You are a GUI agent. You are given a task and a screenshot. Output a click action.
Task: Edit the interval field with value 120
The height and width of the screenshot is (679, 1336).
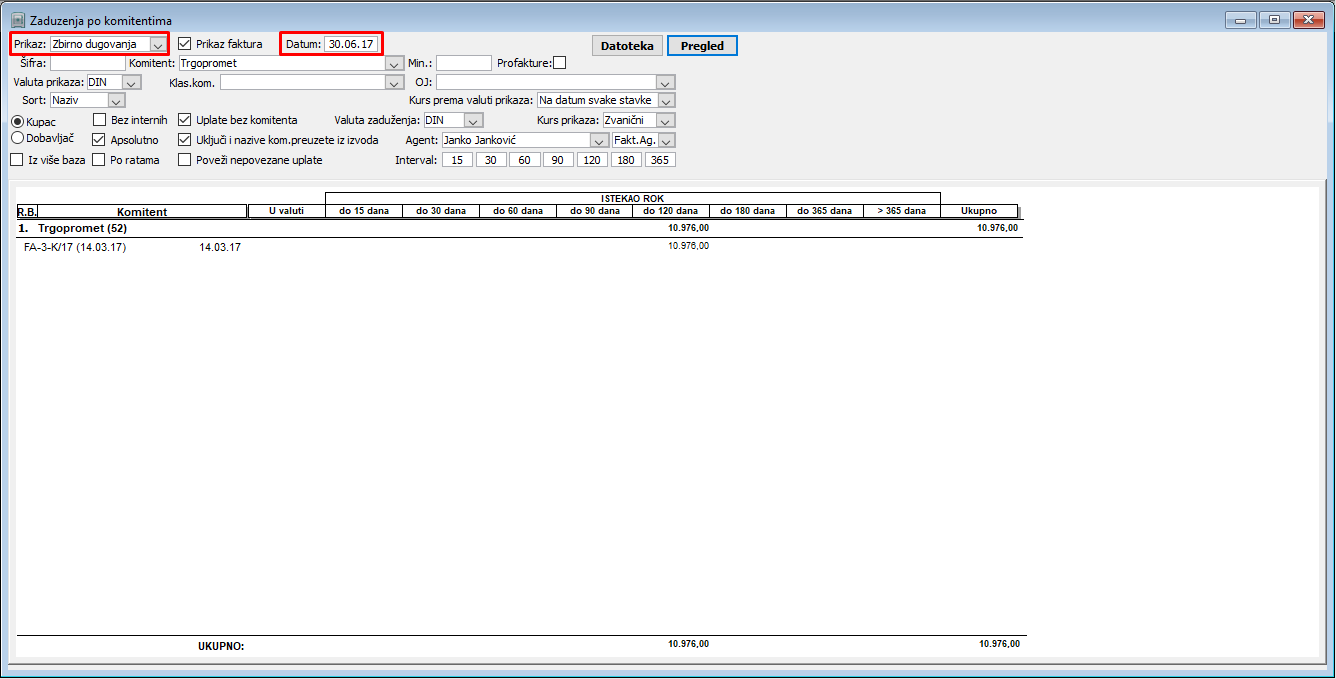click(x=593, y=160)
